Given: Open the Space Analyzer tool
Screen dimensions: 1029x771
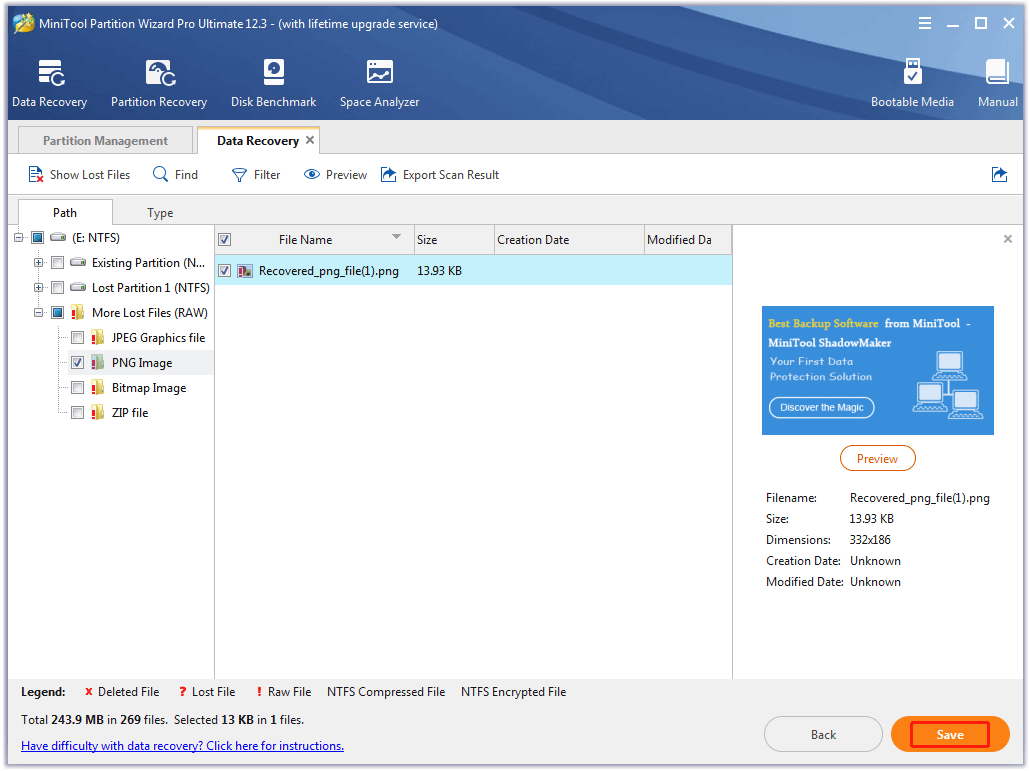Looking at the screenshot, I should (379, 83).
